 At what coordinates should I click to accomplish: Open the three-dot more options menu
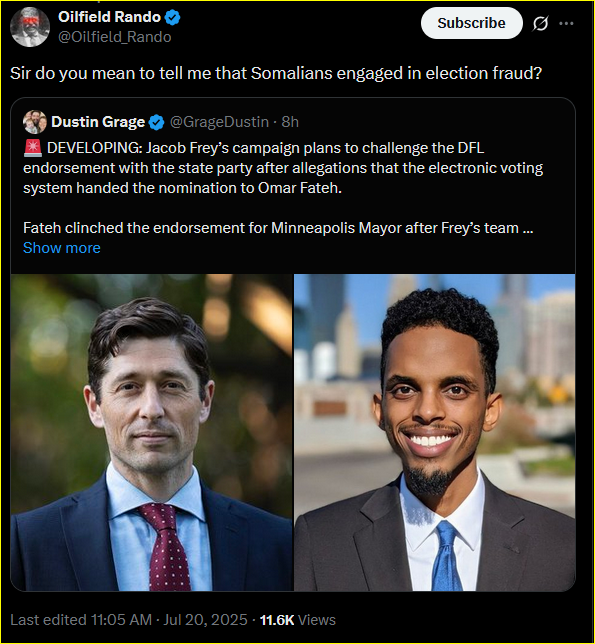566,23
